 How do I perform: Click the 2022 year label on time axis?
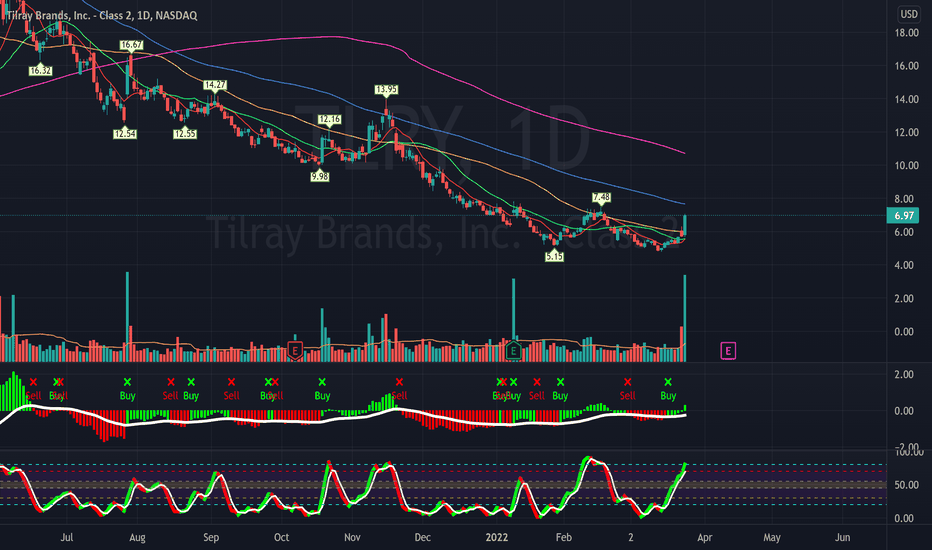(497, 538)
